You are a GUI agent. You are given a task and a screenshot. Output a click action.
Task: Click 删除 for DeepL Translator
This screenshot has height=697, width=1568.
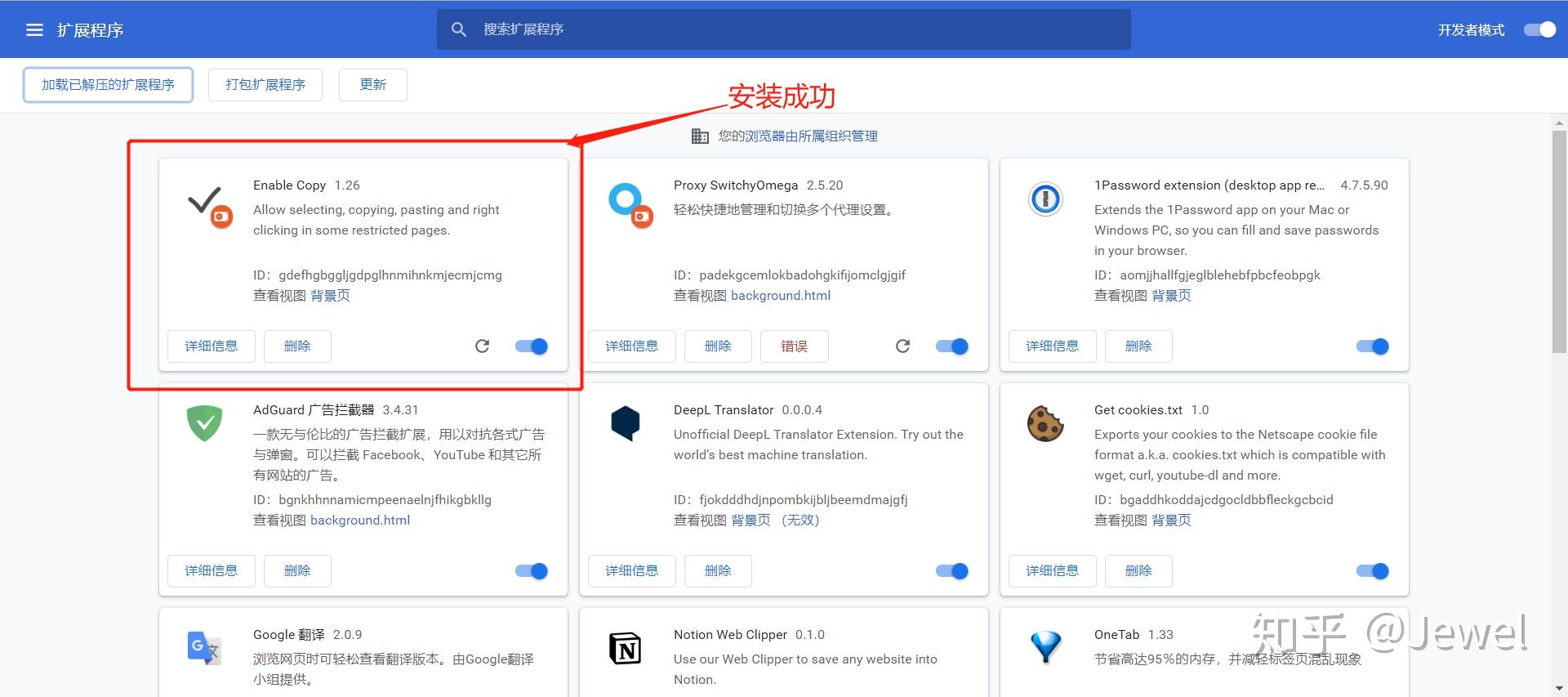click(718, 571)
